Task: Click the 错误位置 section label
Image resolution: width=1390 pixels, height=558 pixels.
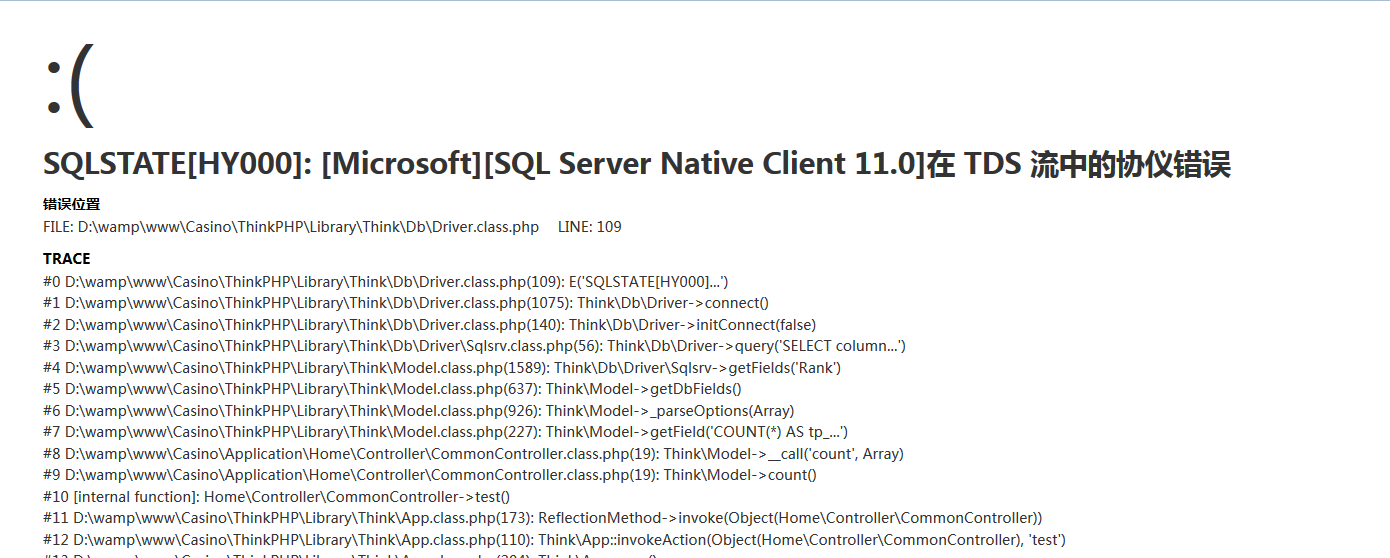Action: click(71, 204)
